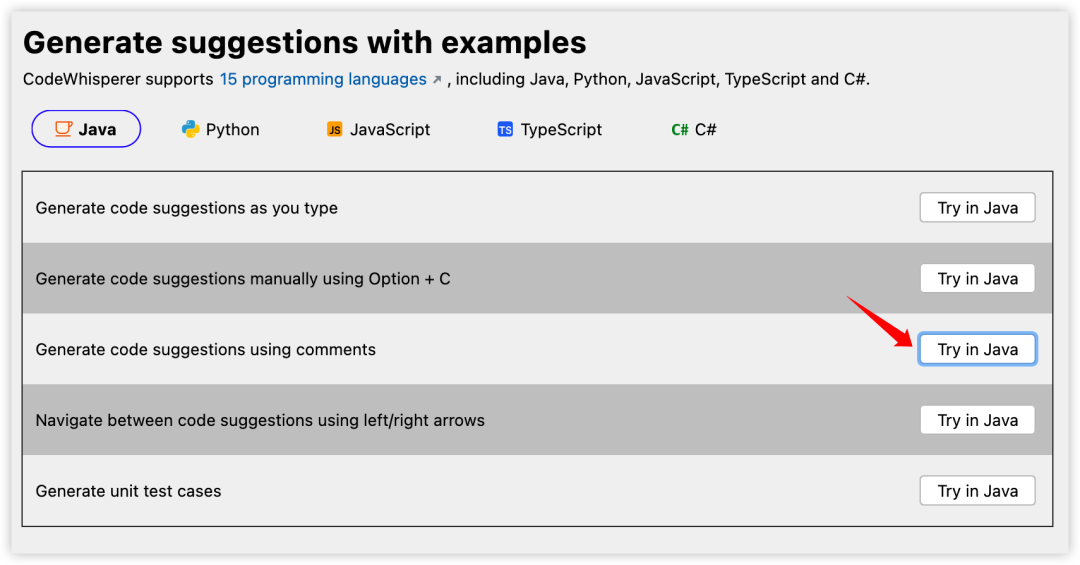
Task: Try in Java for unit test cases
Action: (977, 491)
